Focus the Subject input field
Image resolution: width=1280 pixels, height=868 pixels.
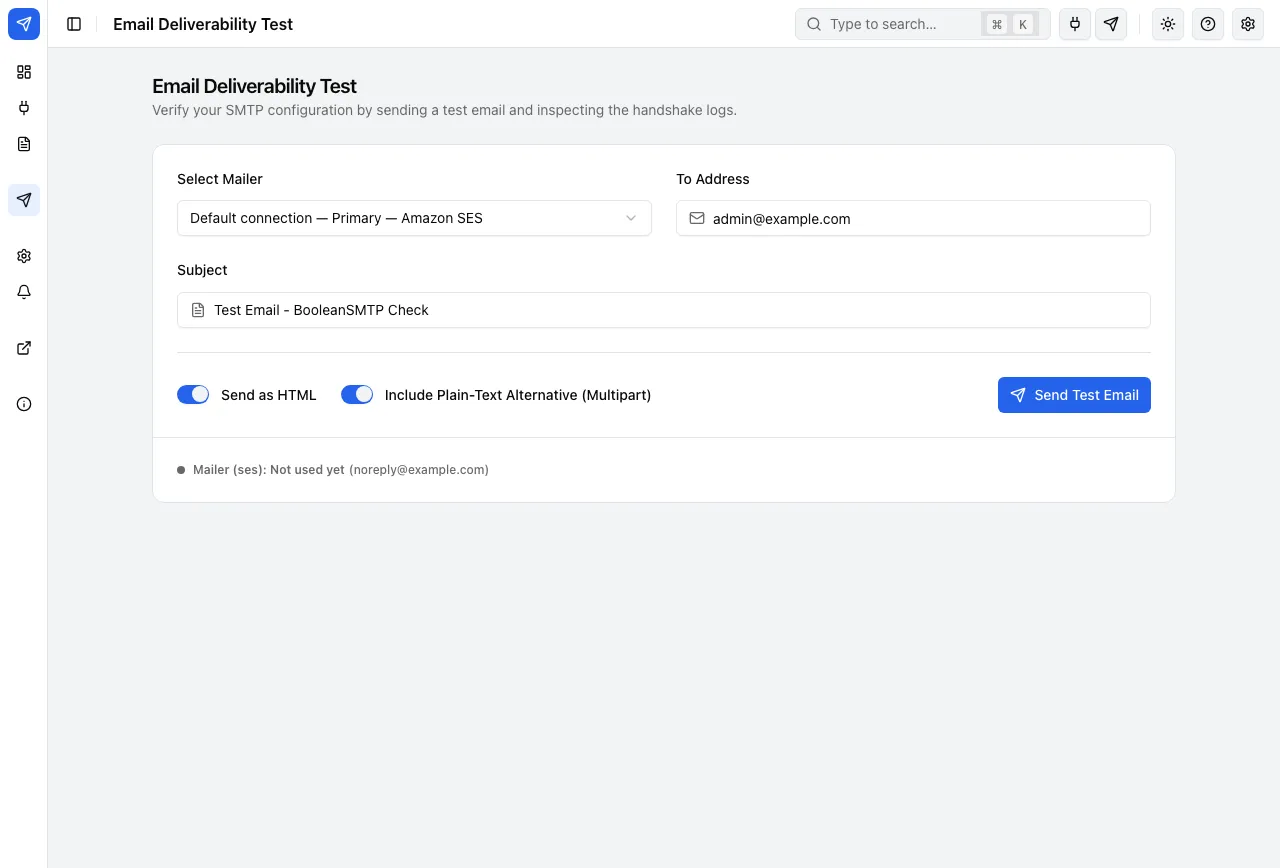(x=664, y=310)
